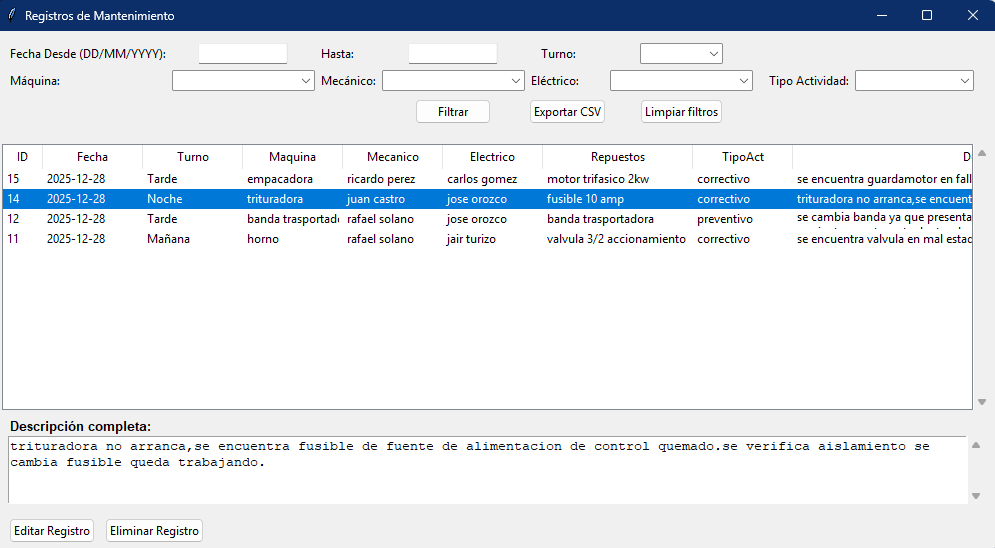Focus the Hasta date input field
The width and height of the screenshot is (995, 548).
tap(452, 54)
